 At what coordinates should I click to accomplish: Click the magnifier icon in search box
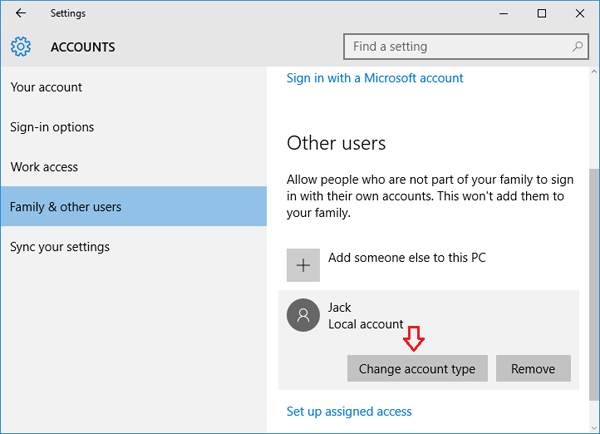[x=577, y=47]
